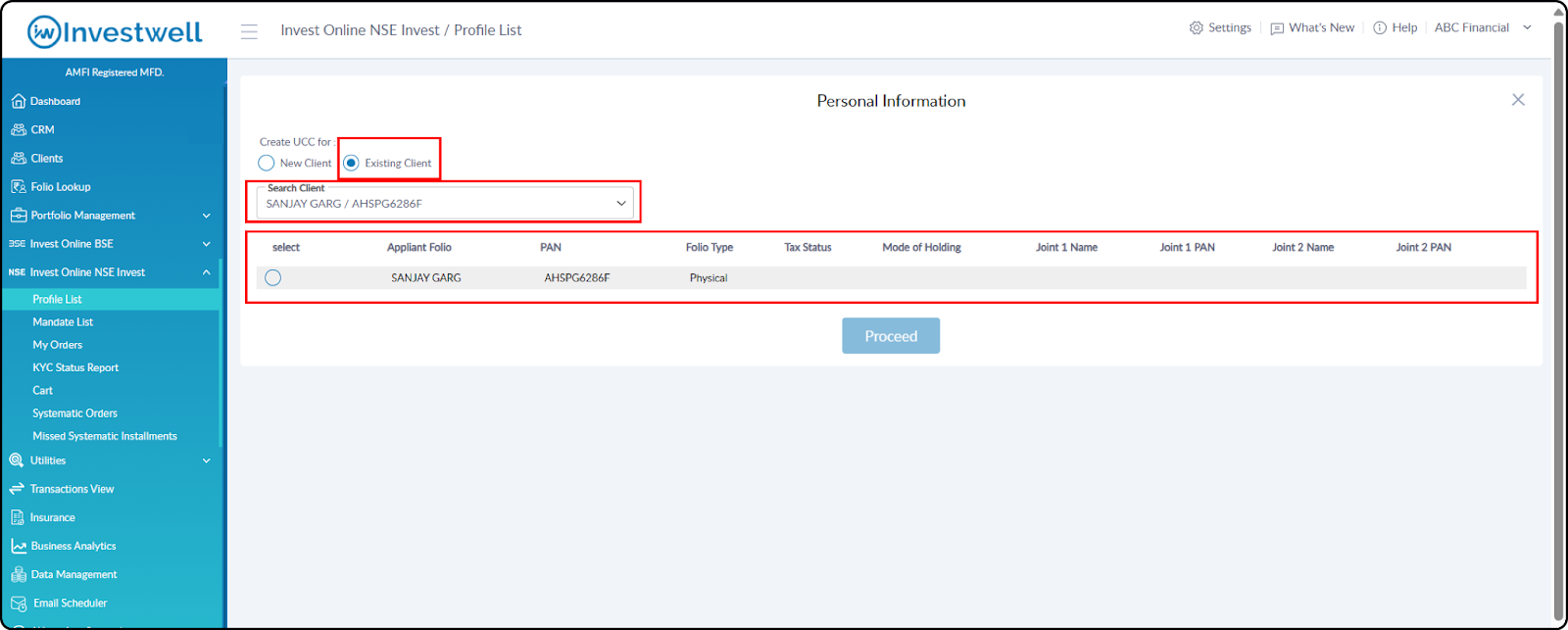The width and height of the screenshot is (1568, 630).
Task: Open the ABC Financial account dropdown arrow
Action: tap(1527, 27)
